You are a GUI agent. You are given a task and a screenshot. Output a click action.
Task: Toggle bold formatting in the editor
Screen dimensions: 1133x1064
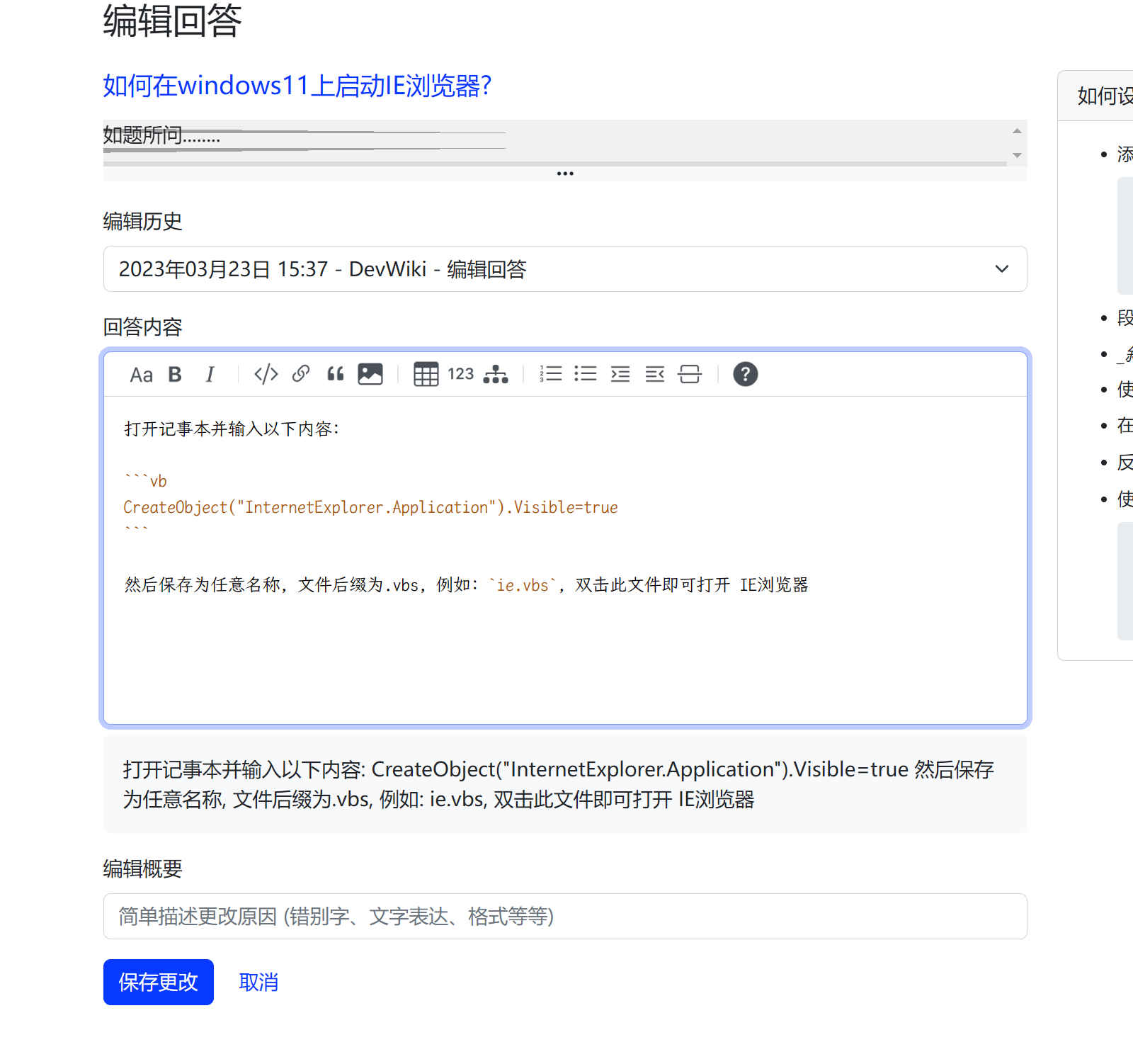click(x=175, y=374)
